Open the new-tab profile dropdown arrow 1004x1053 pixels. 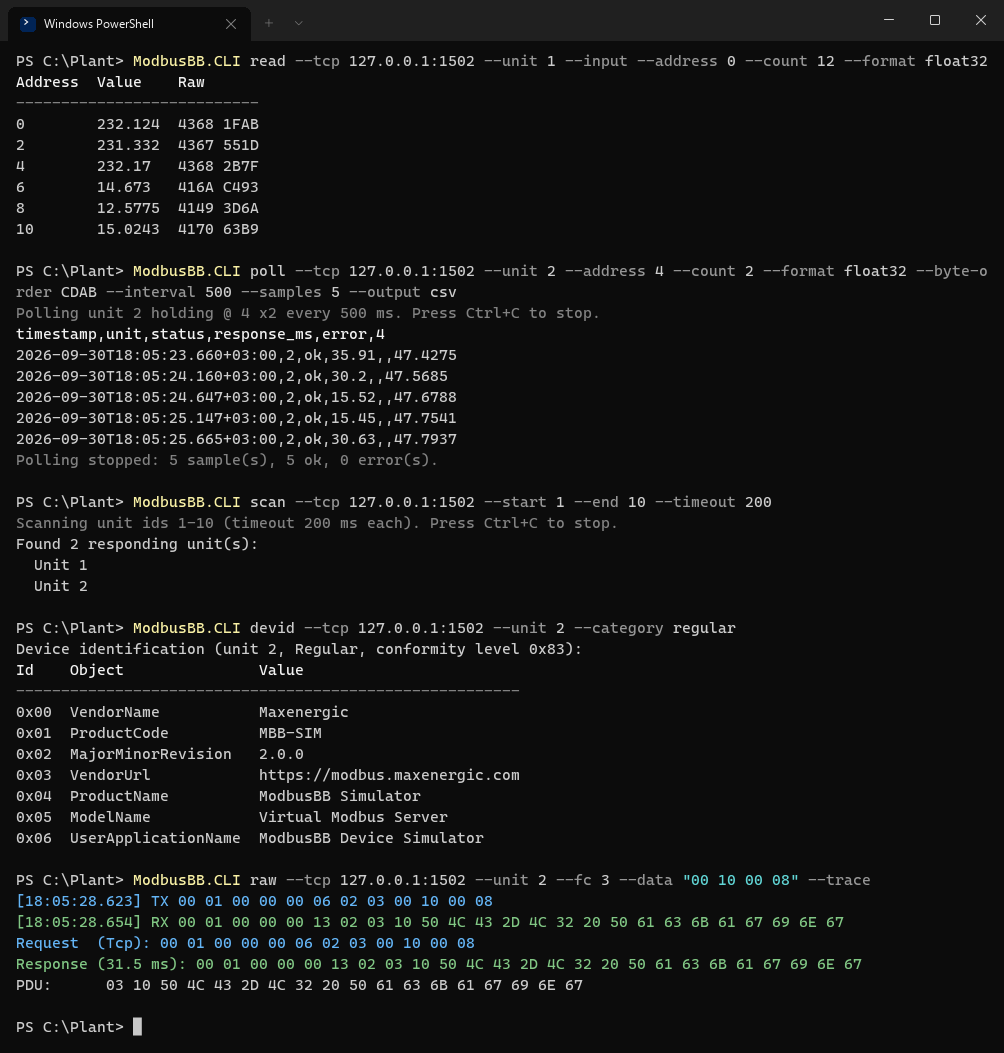(x=299, y=24)
